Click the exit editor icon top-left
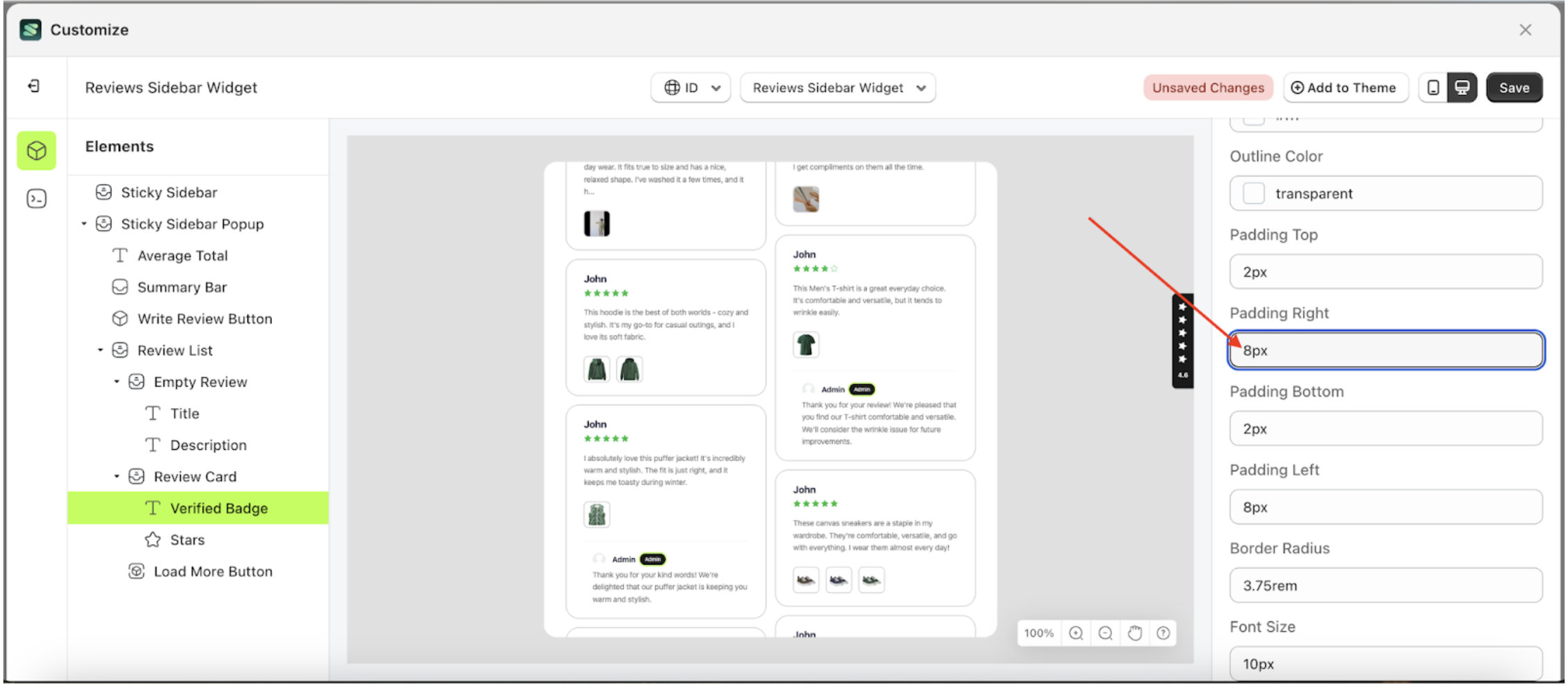The image size is (1568, 691). pos(35,86)
